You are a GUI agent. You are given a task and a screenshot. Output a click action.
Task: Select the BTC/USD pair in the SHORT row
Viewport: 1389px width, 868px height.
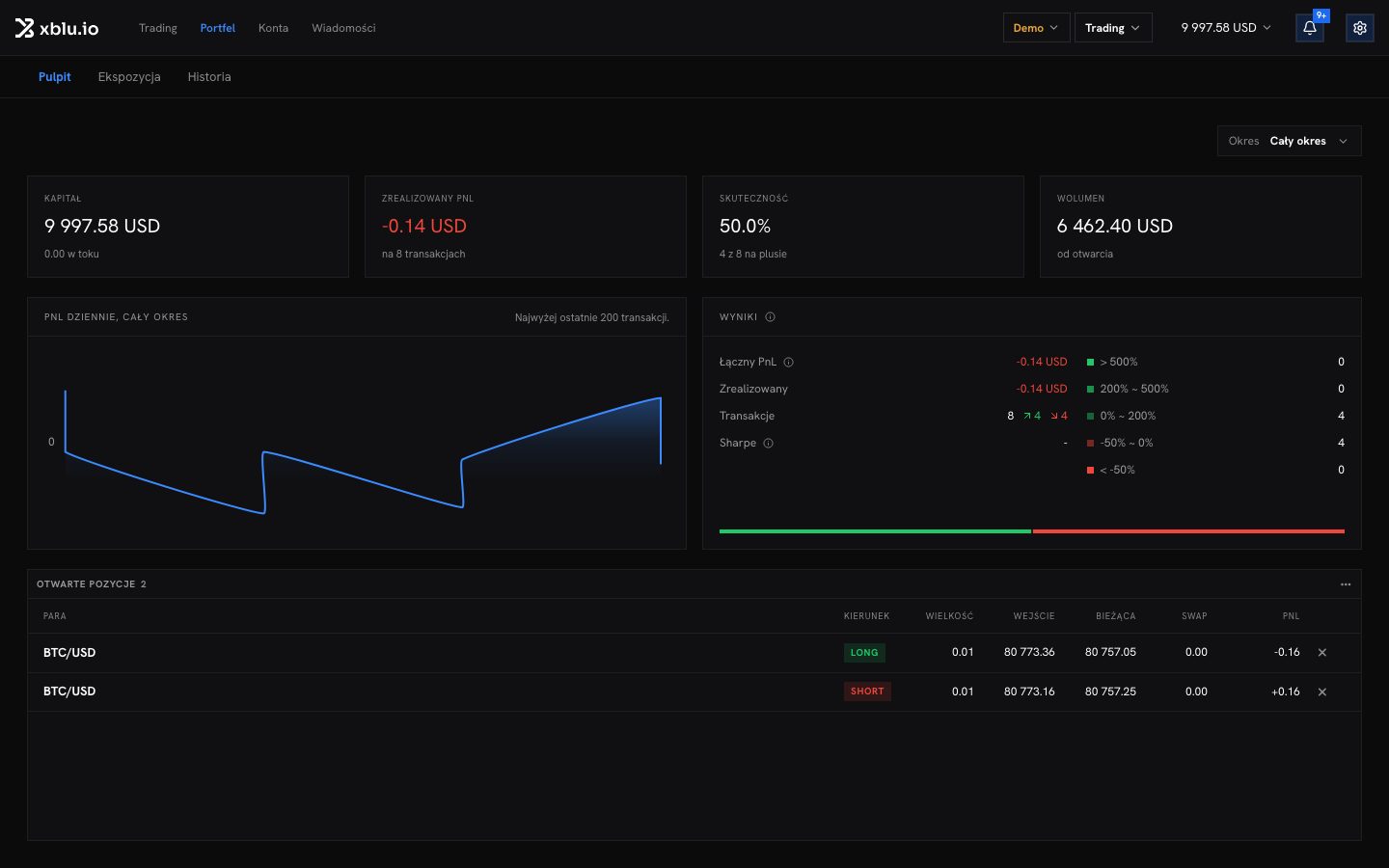(69, 692)
